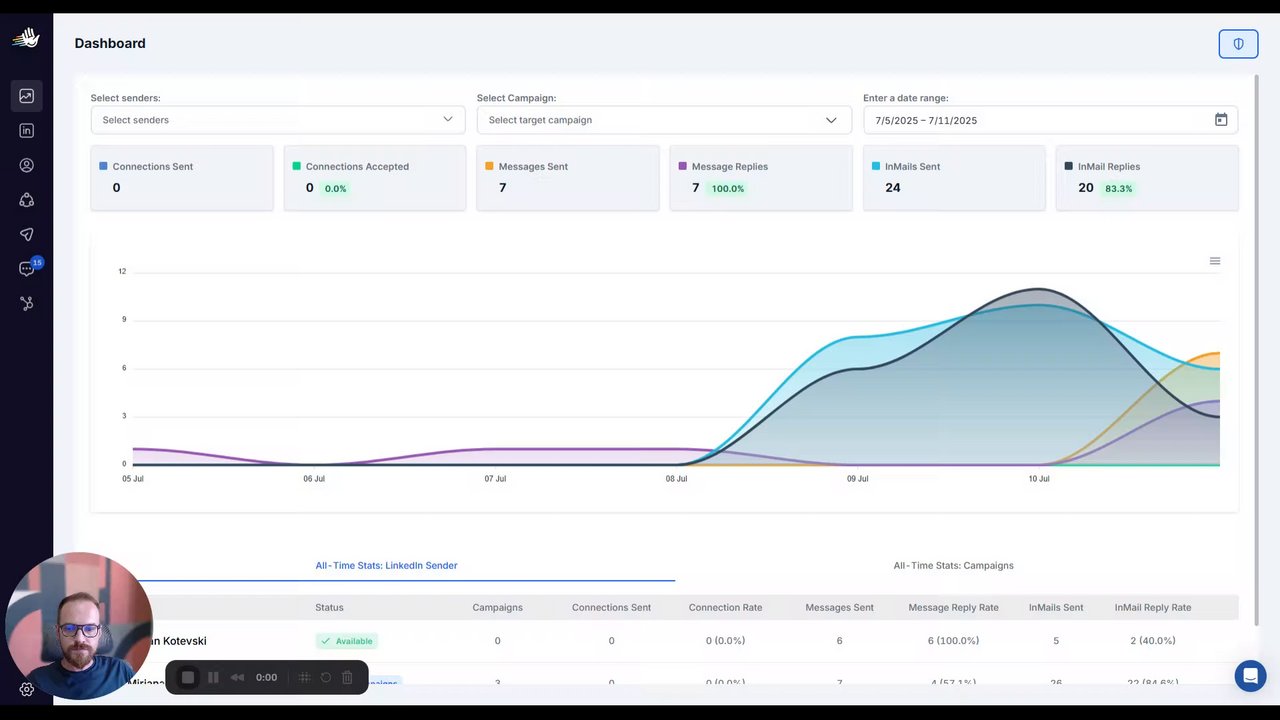Screen dimensions: 1280x720
Task: Open the support chat bubble button
Action: 1250,675
